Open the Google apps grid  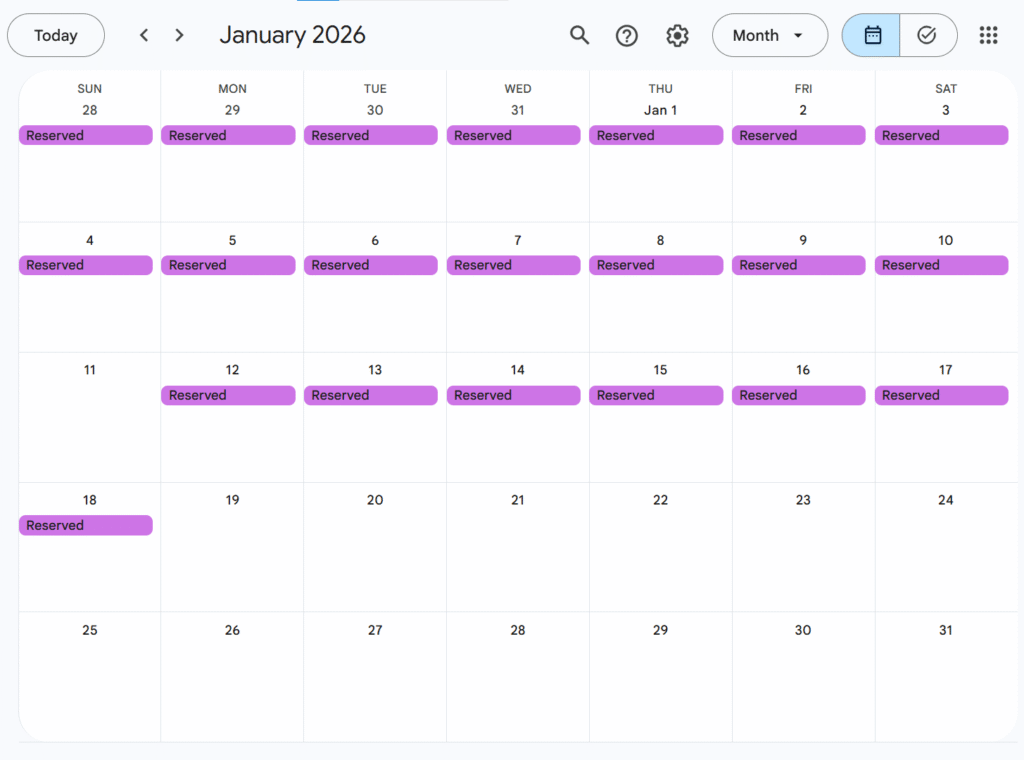tap(988, 35)
